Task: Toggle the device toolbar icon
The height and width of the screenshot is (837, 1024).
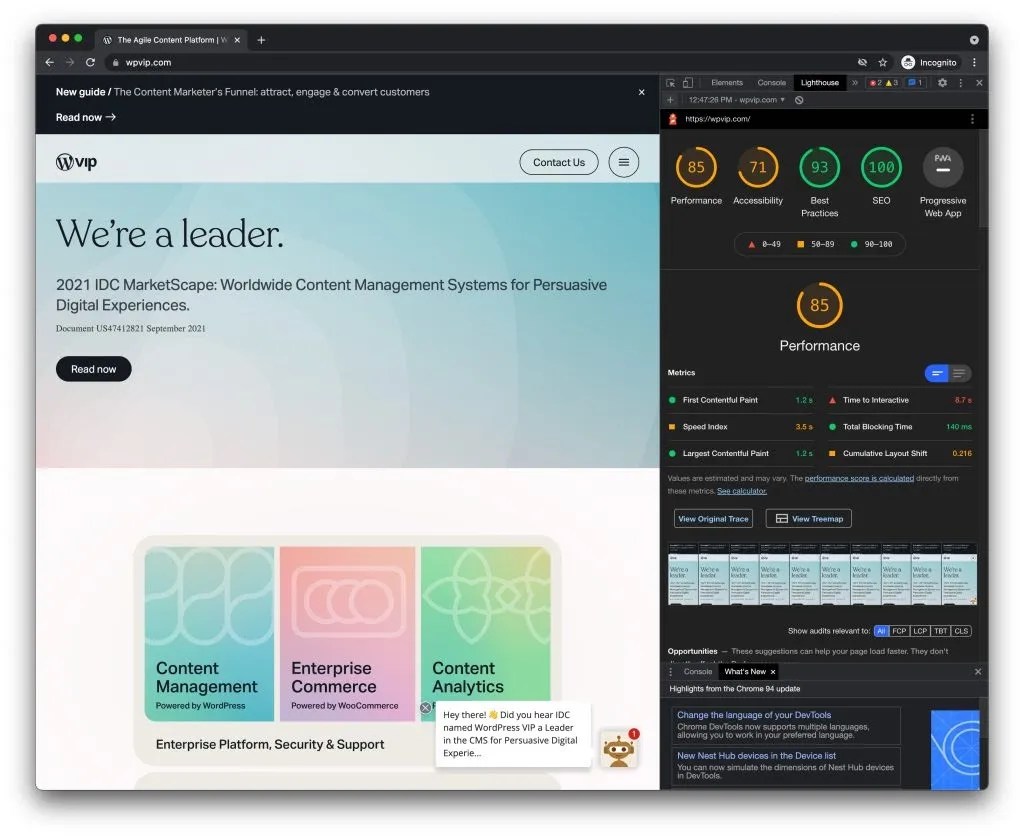Action: [x=688, y=83]
